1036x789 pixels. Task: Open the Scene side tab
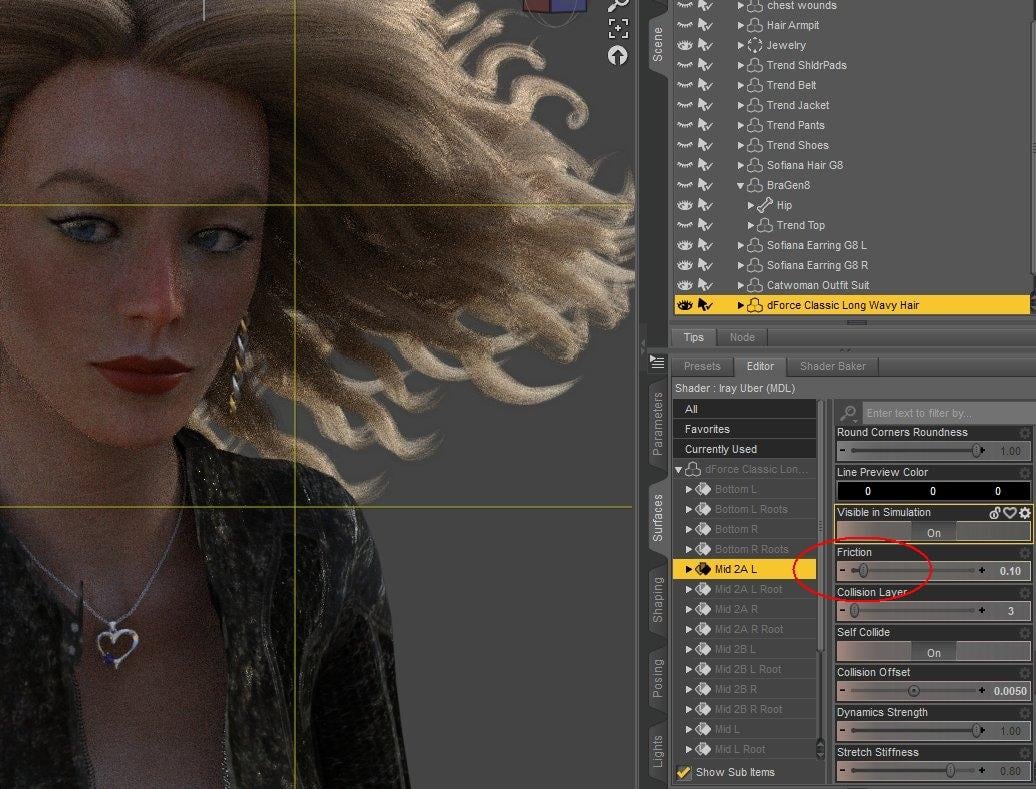(657, 44)
